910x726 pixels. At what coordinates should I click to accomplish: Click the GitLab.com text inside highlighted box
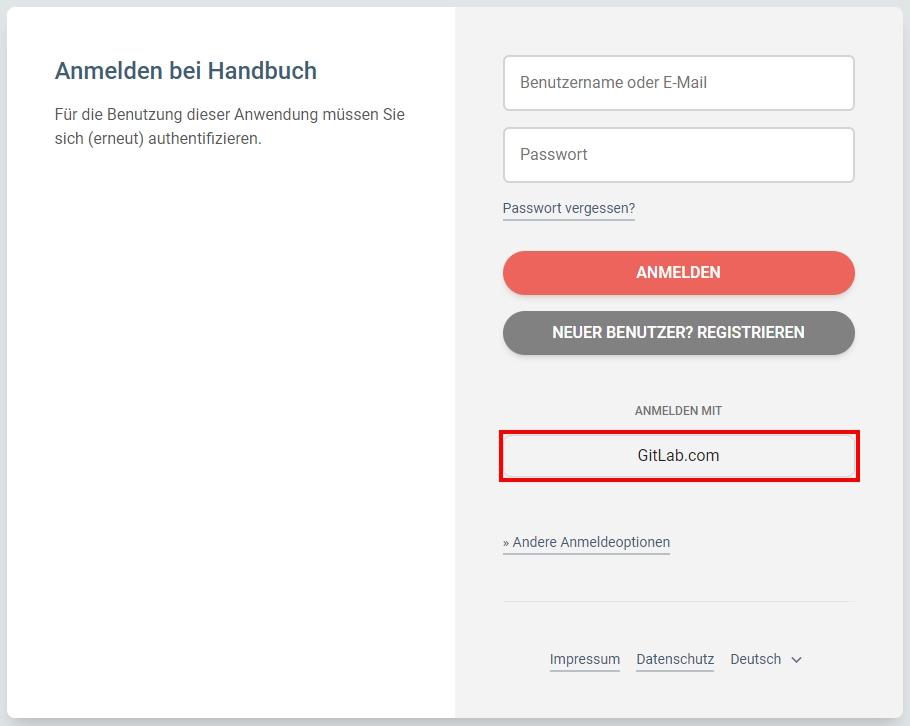(678, 456)
